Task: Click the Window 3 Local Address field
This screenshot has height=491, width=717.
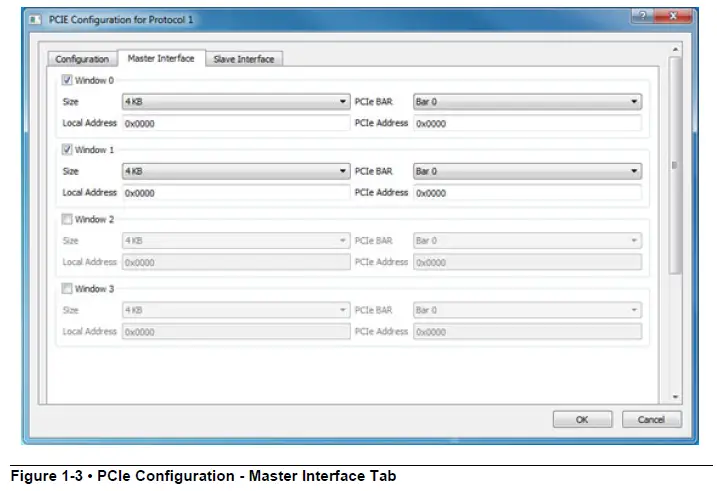Action: [x=236, y=332]
